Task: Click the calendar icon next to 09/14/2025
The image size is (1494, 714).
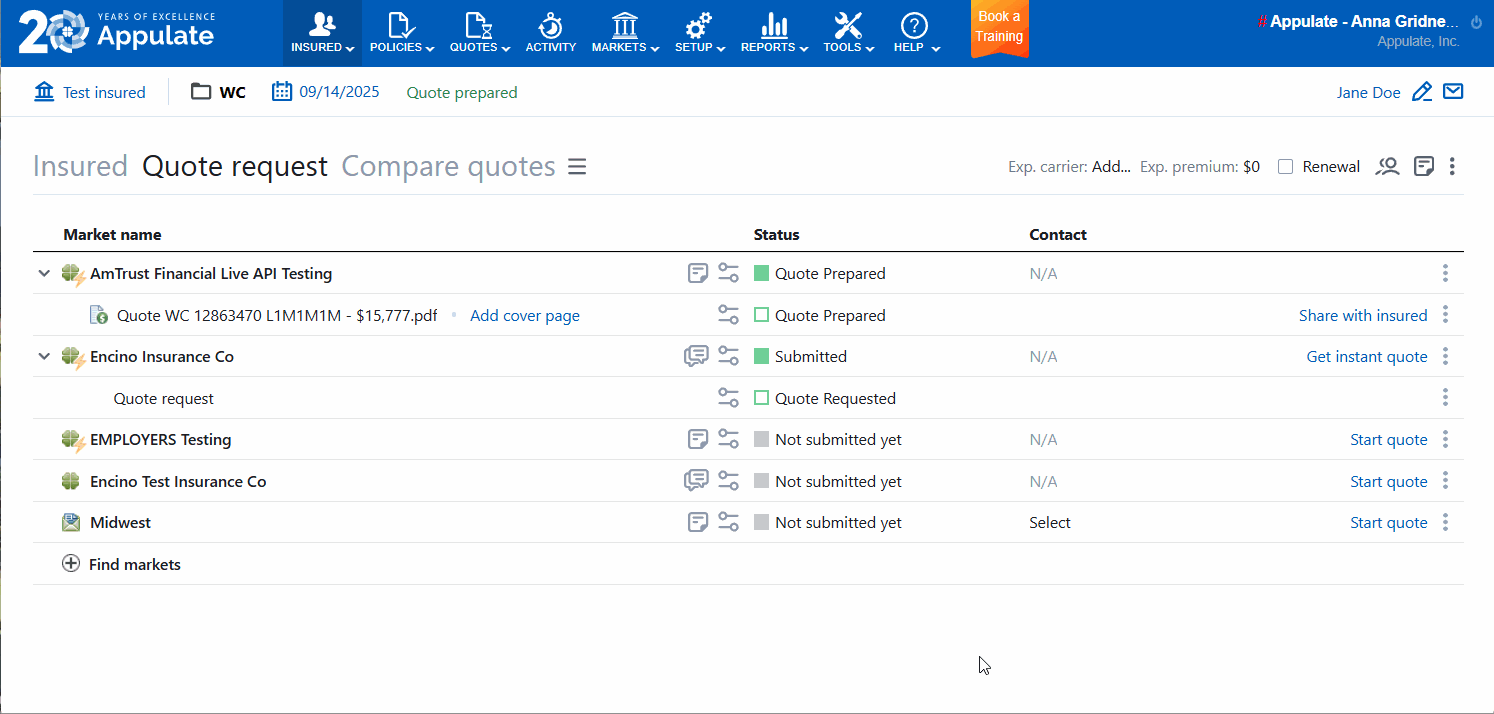Action: coord(281,91)
